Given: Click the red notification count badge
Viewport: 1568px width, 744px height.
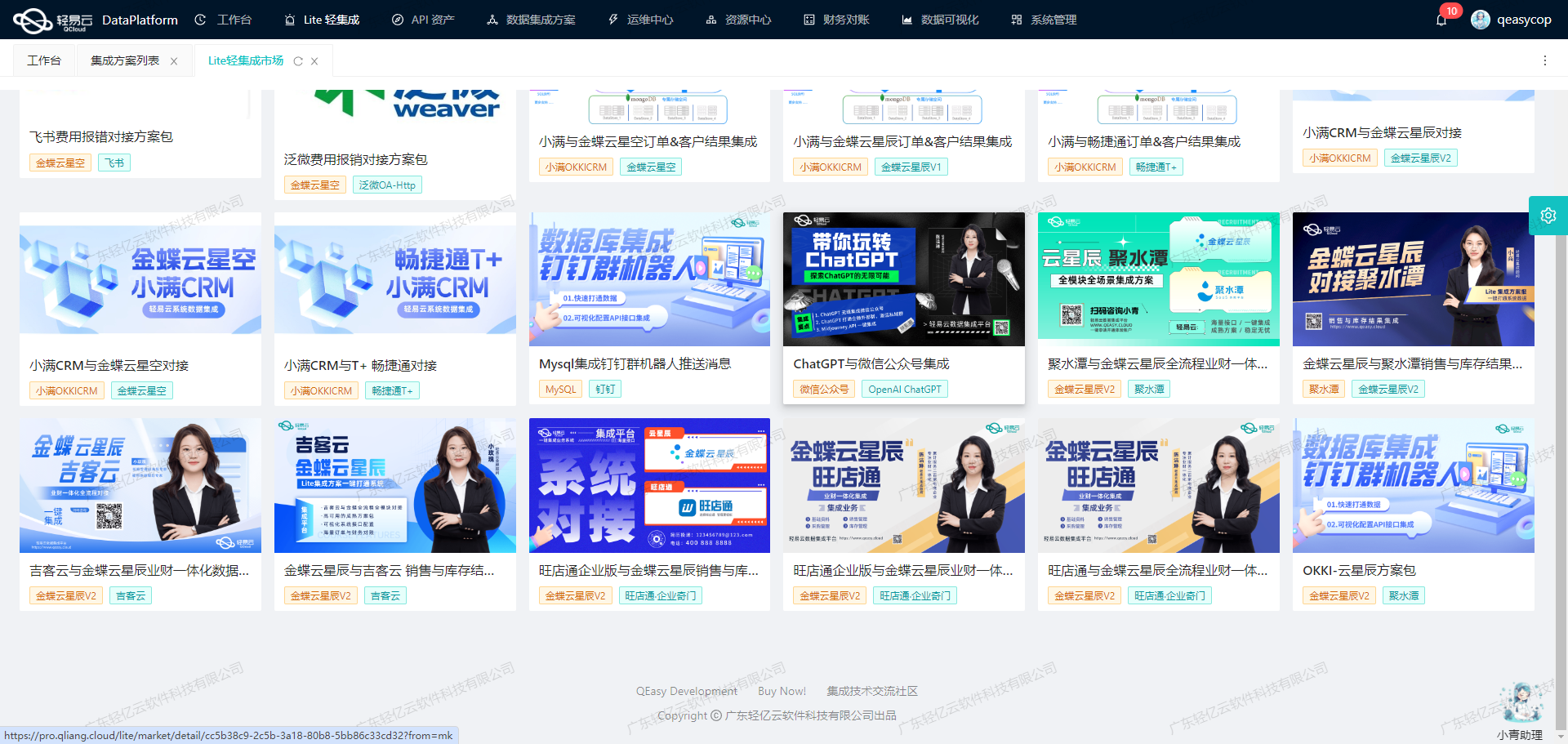Looking at the screenshot, I should click(x=1451, y=11).
